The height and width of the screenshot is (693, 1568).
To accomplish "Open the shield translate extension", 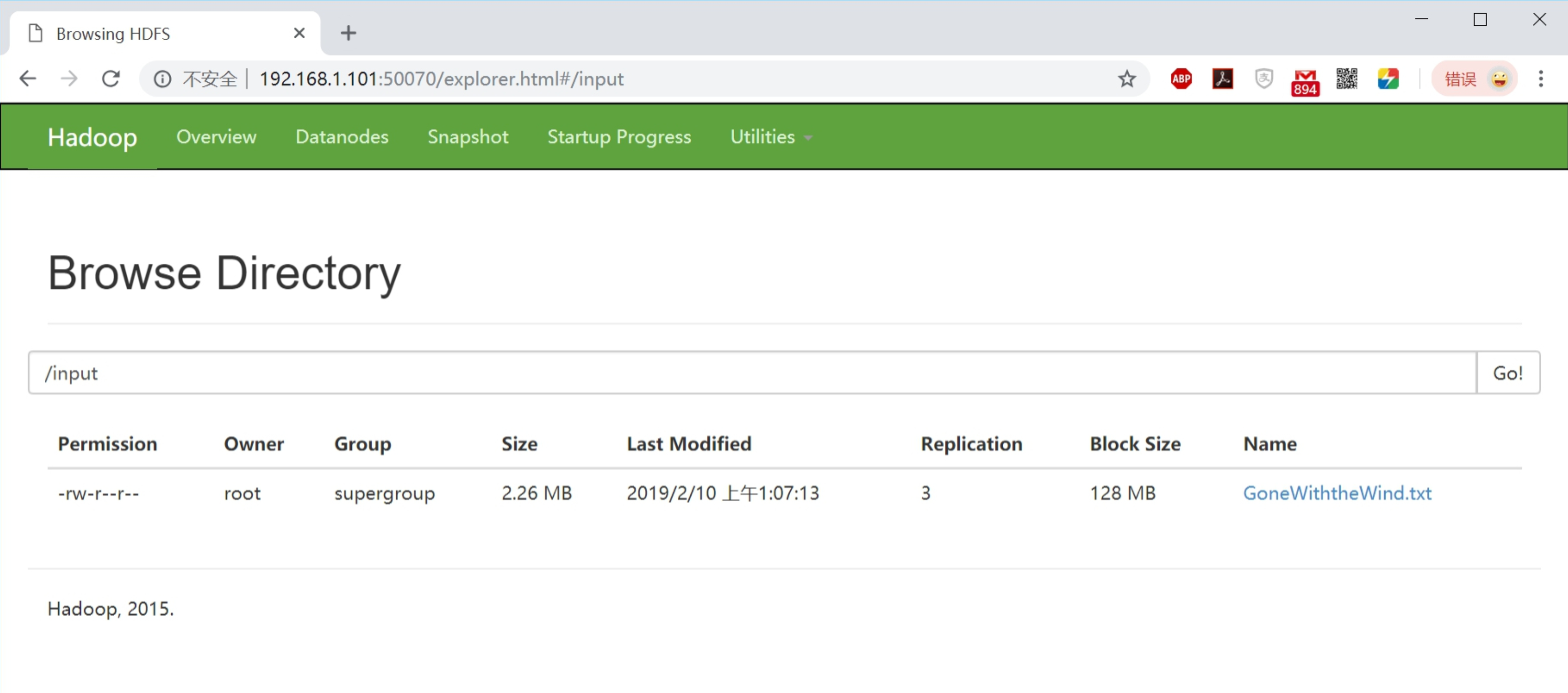I will point(1264,79).
